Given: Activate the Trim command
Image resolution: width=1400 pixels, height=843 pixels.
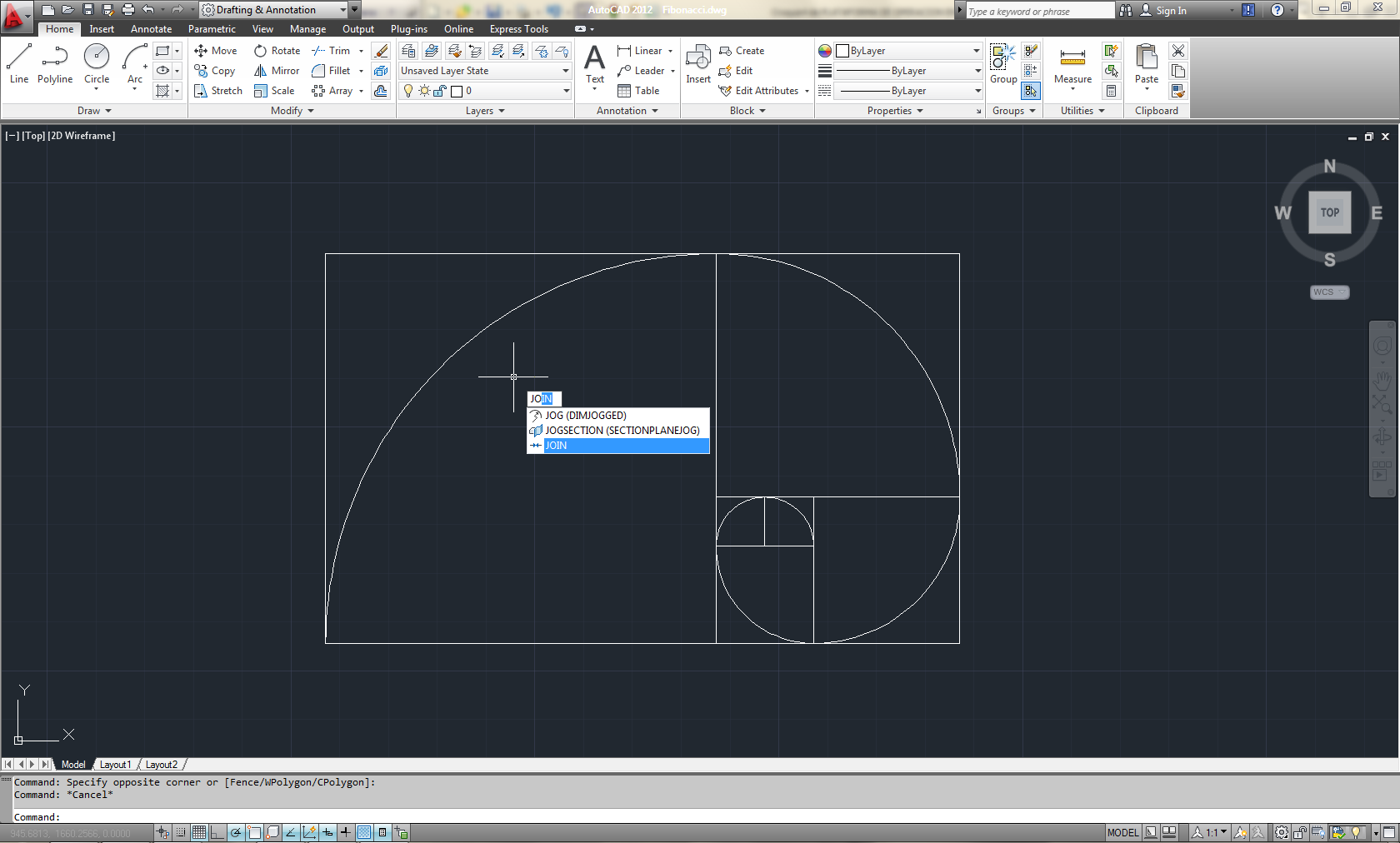Looking at the screenshot, I should click(x=331, y=51).
